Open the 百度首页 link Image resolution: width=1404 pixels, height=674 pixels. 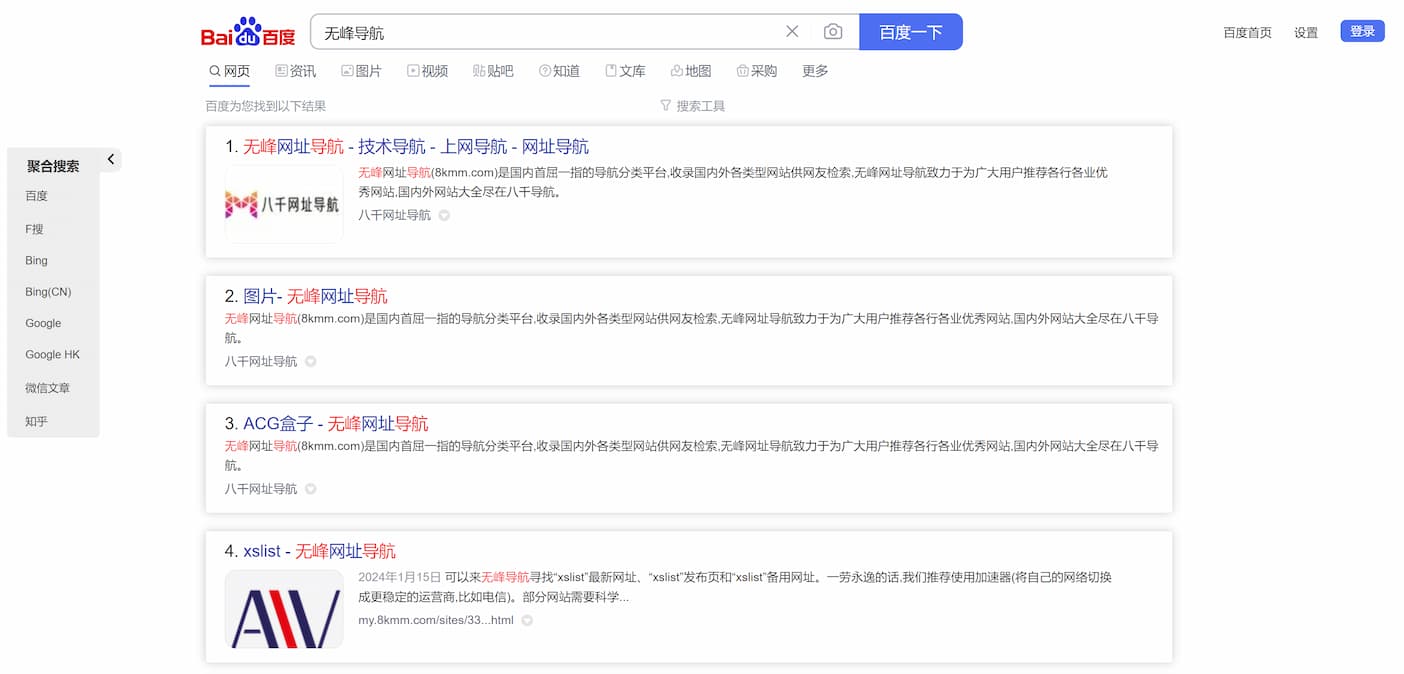pos(1247,32)
